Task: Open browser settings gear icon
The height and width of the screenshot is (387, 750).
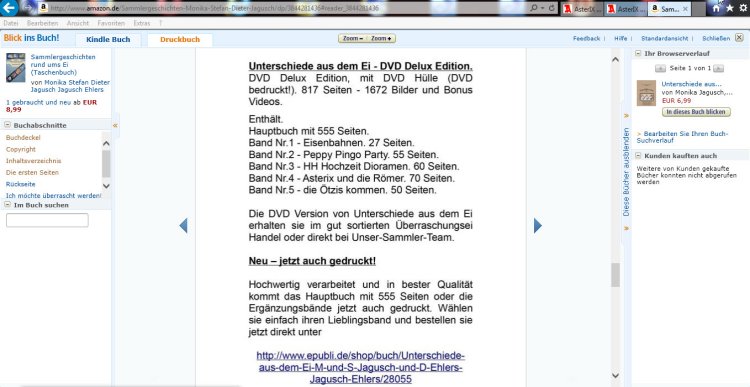Action: click(x=743, y=8)
